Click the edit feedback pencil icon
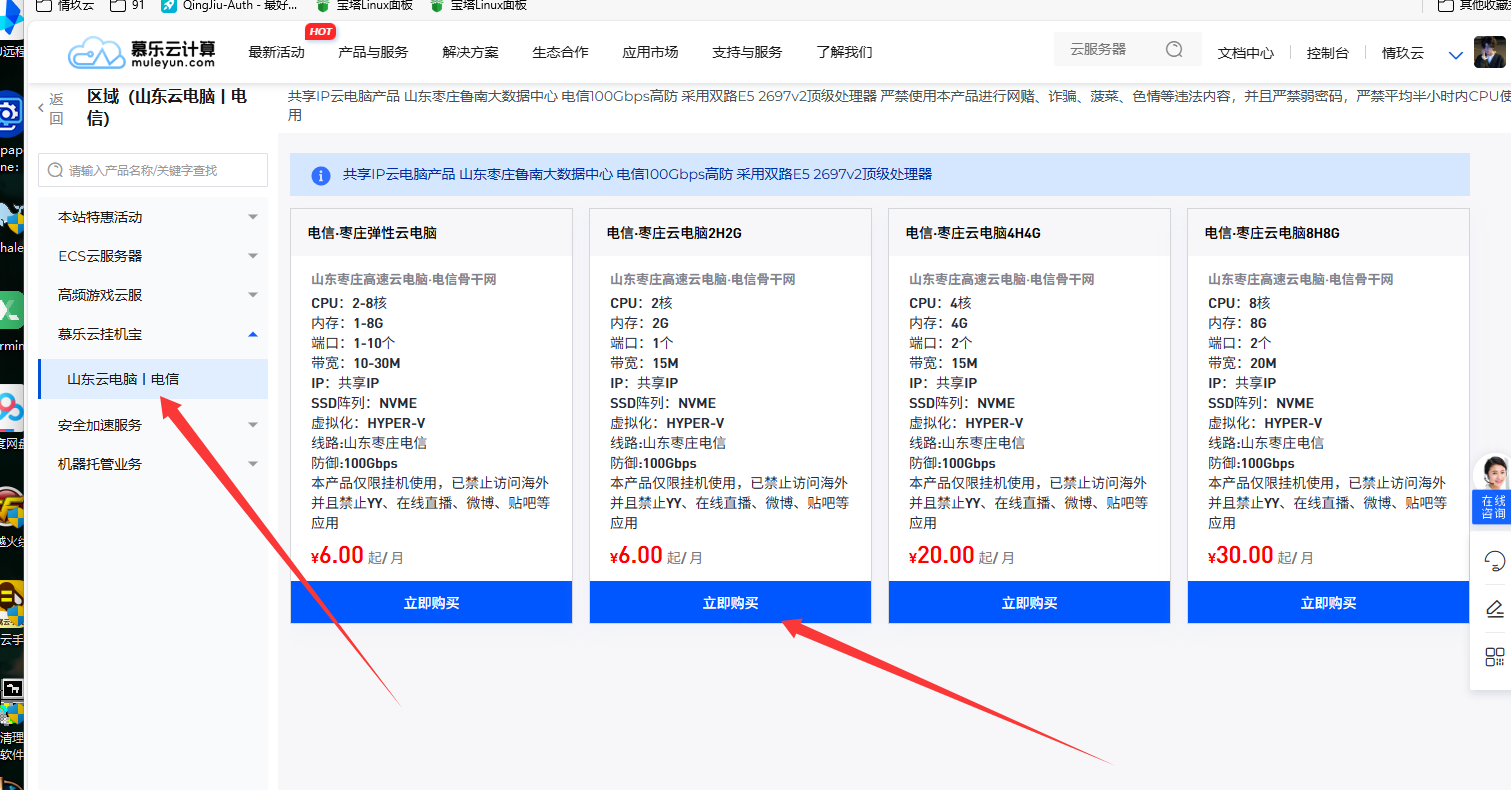The width and height of the screenshot is (1511, 790). (x=1494, y=608)
